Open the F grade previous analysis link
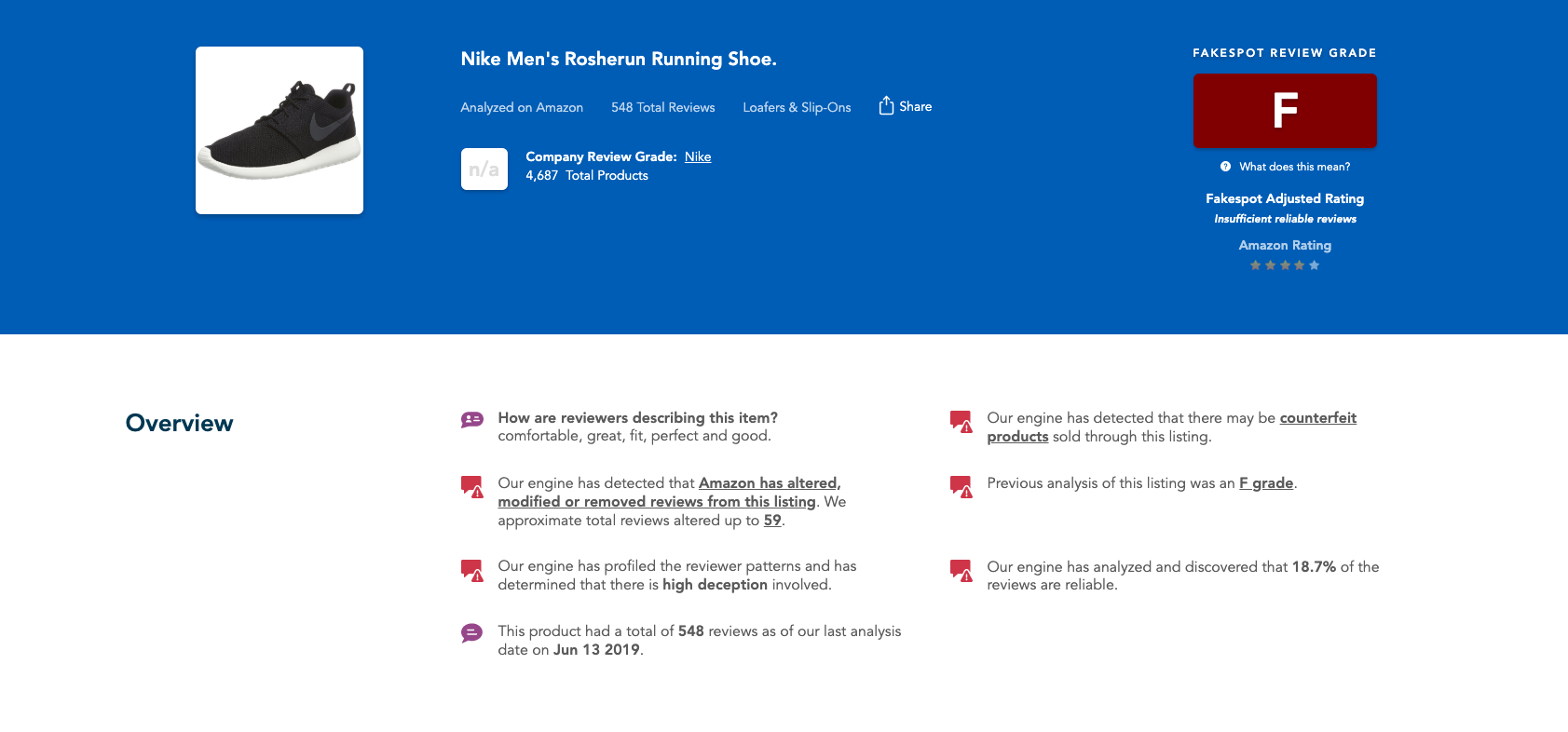The image size is (1568, 732). 1266,483
